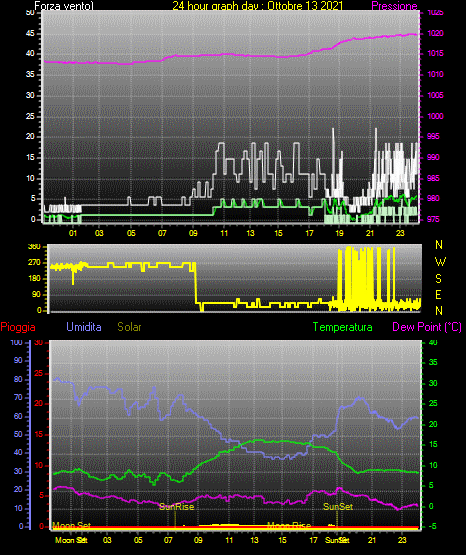Image resolution: width=466 pixels, height=555 pixels.
Task: Select the blue 60 humidity axis value
Action: pyautogui.click(x=18, y=416)
